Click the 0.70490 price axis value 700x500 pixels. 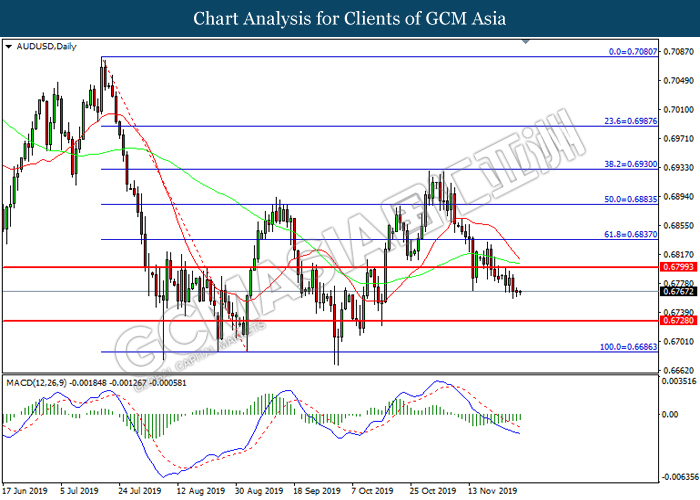click(x=679, y=81)
